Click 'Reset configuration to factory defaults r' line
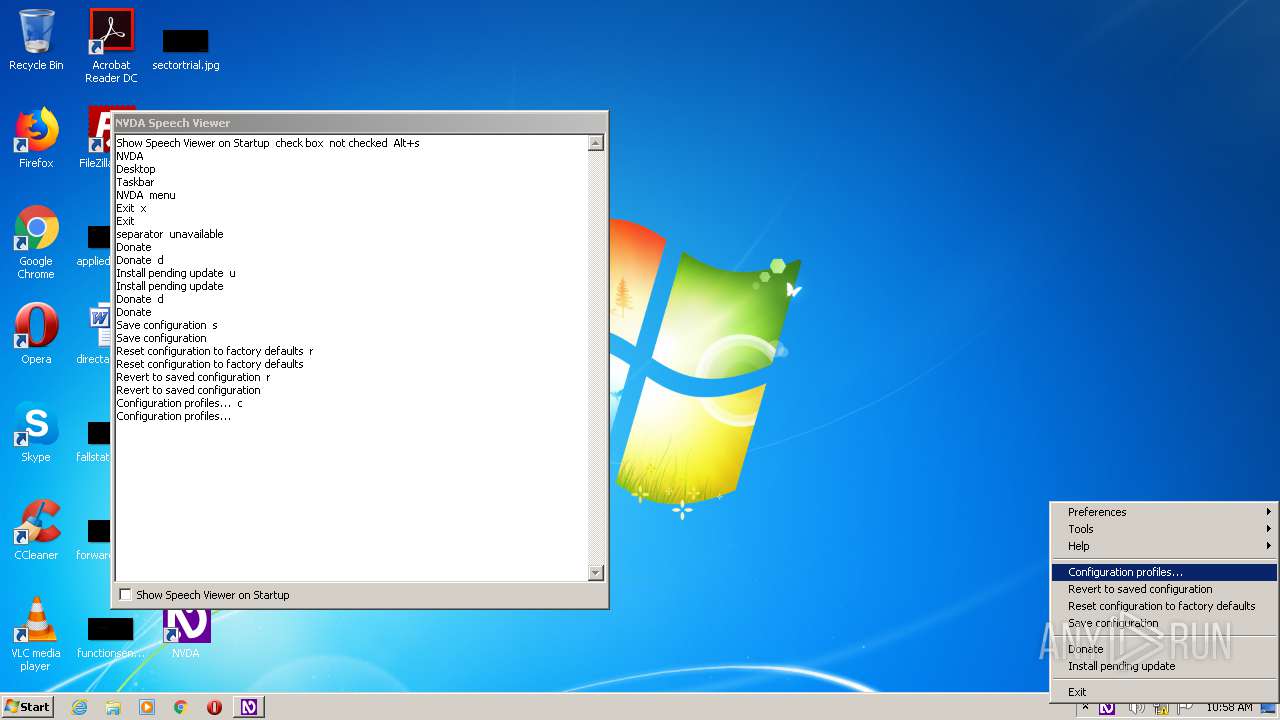This screenshot has height=720, width=1280. pos(215,351)
